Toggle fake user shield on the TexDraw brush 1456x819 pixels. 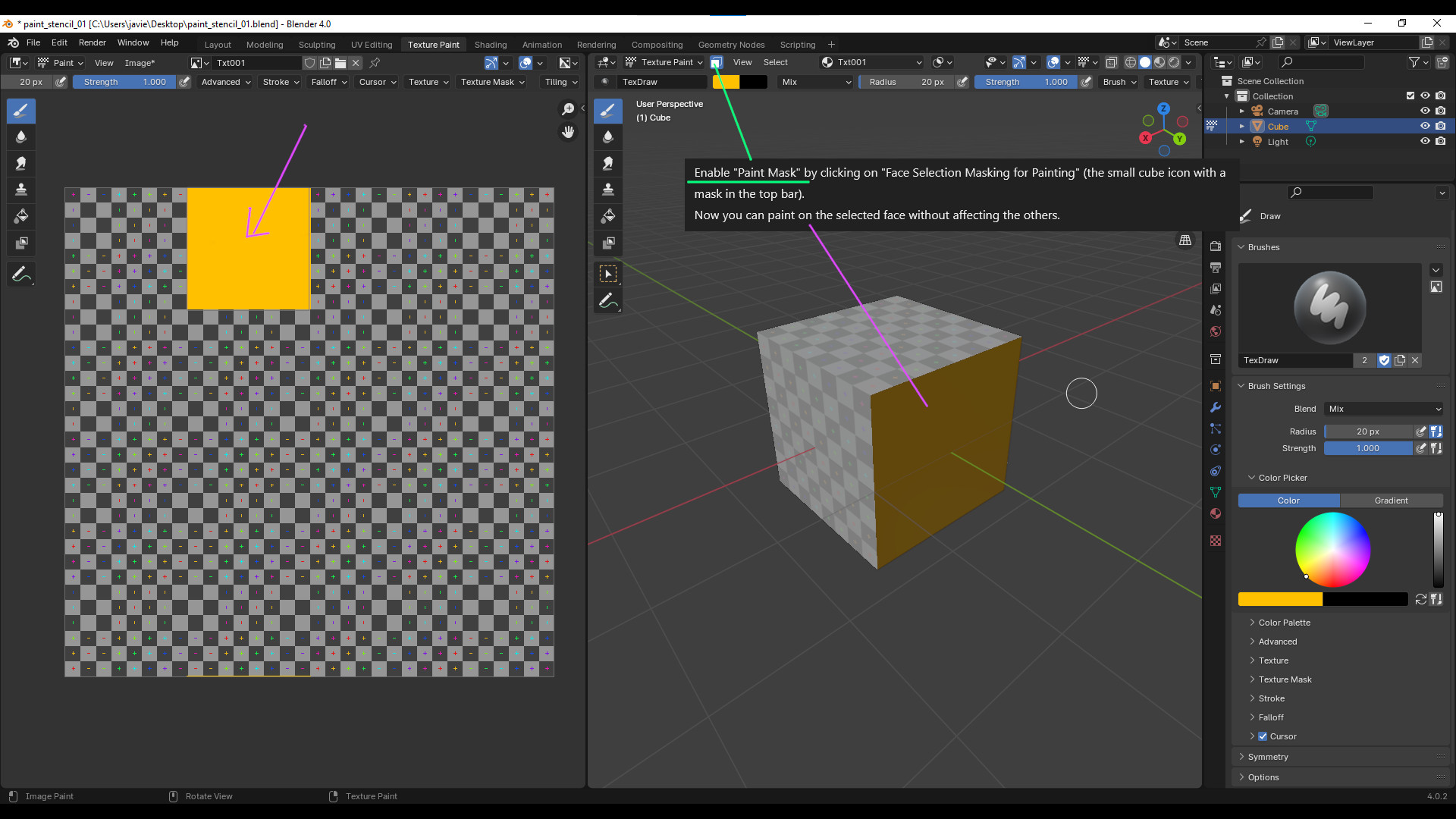click(1384, 360)
